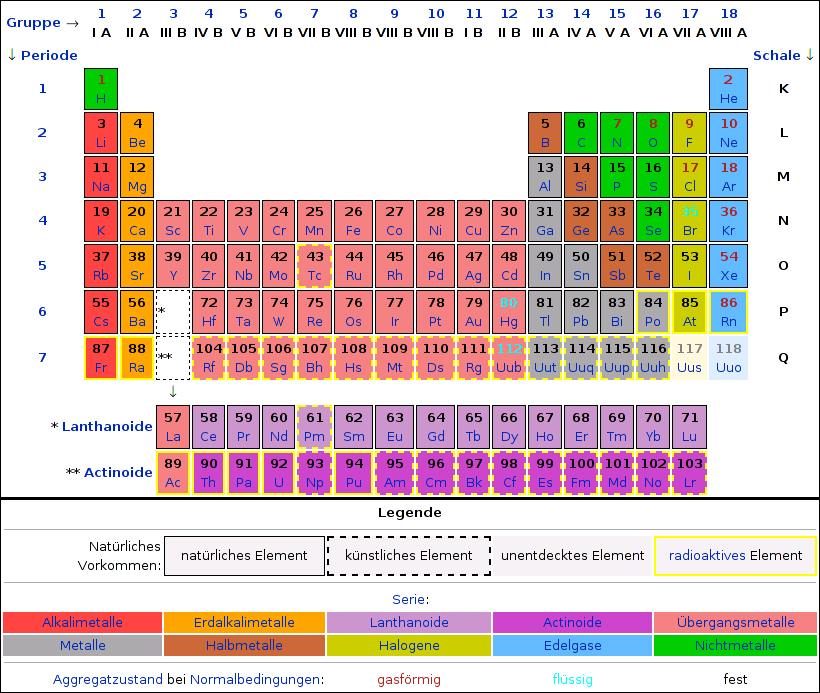Click the Gruppe header link
The image size is (820, 693).
[33, 23]
